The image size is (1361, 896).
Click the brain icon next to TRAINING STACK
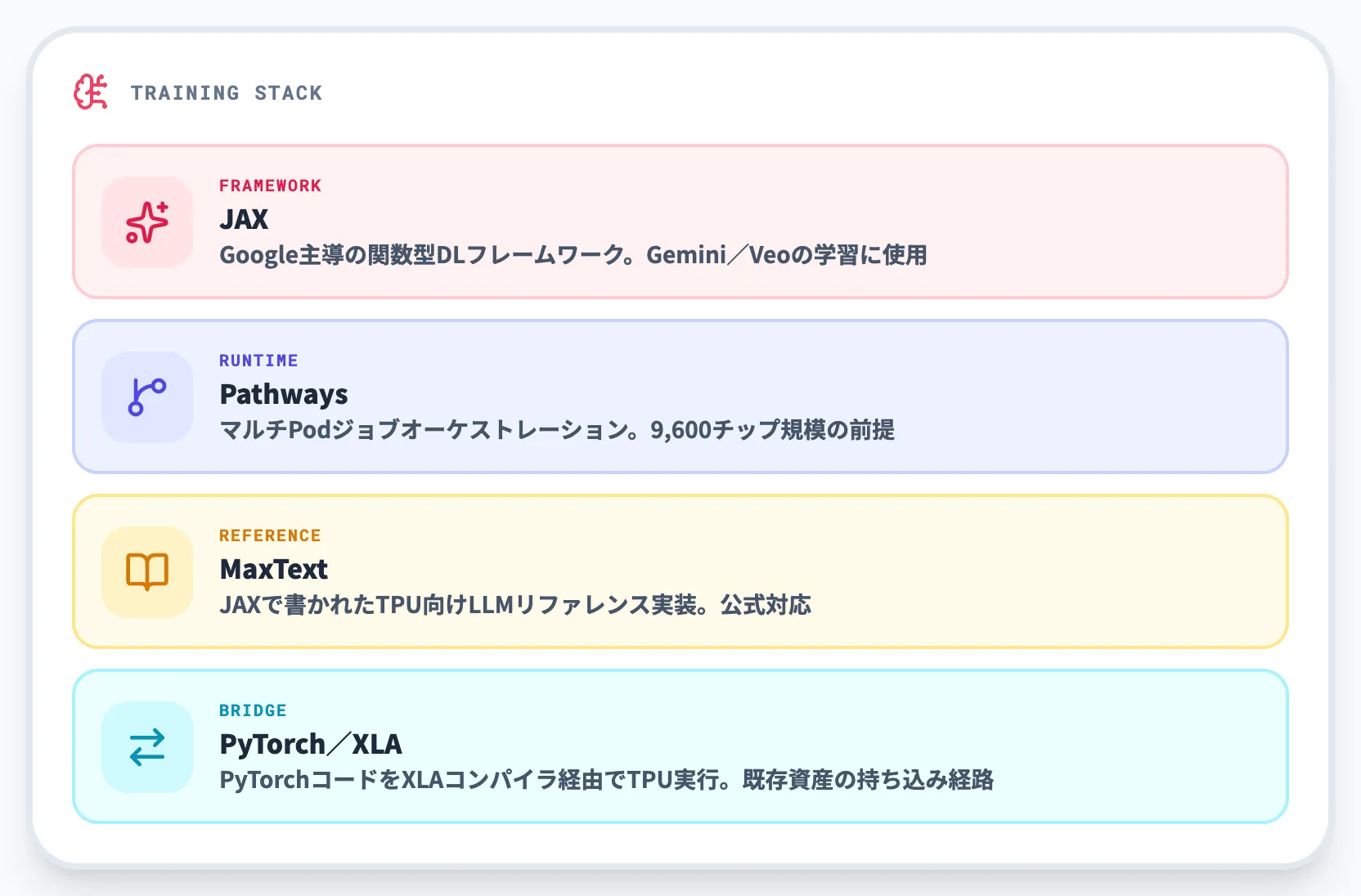90,92
